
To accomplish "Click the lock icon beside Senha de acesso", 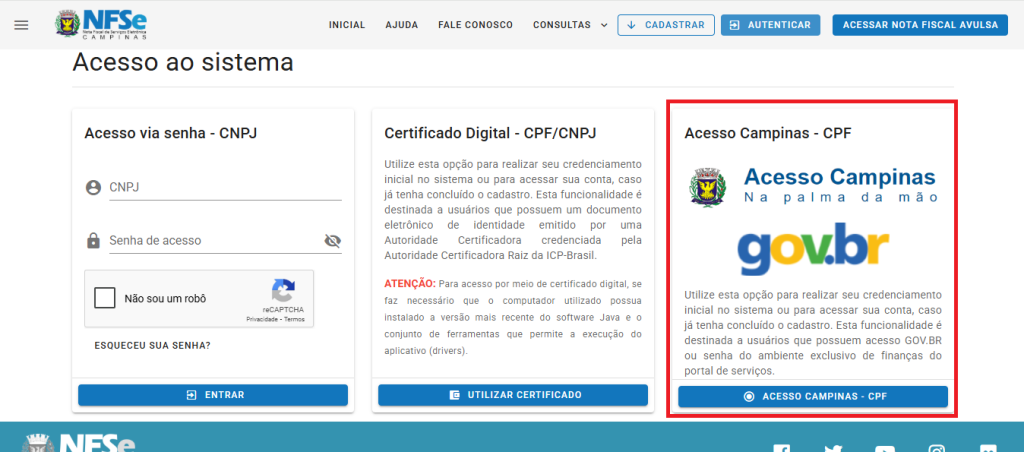I will click(93, 240).
